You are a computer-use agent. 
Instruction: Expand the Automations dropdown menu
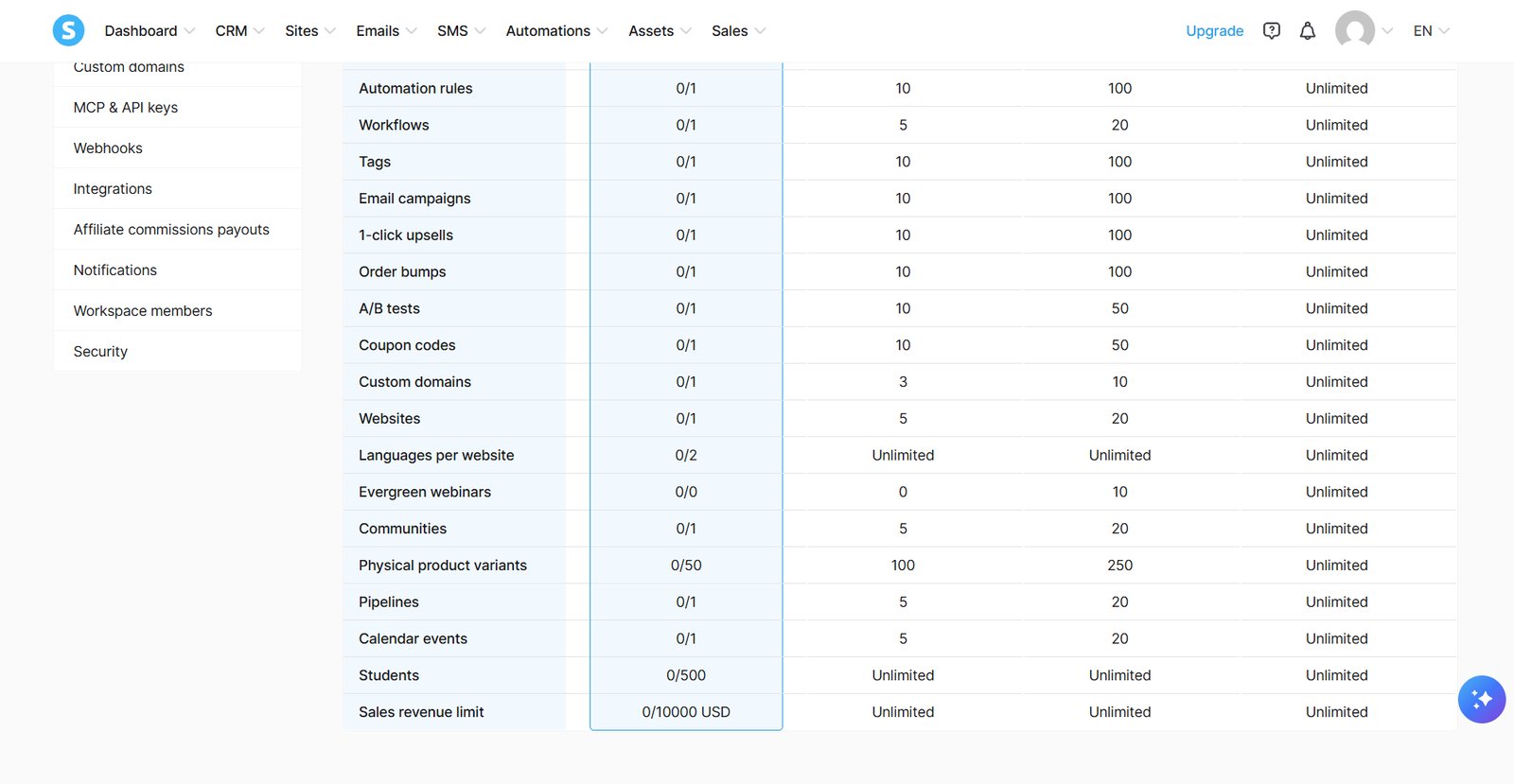coord(556,31)
